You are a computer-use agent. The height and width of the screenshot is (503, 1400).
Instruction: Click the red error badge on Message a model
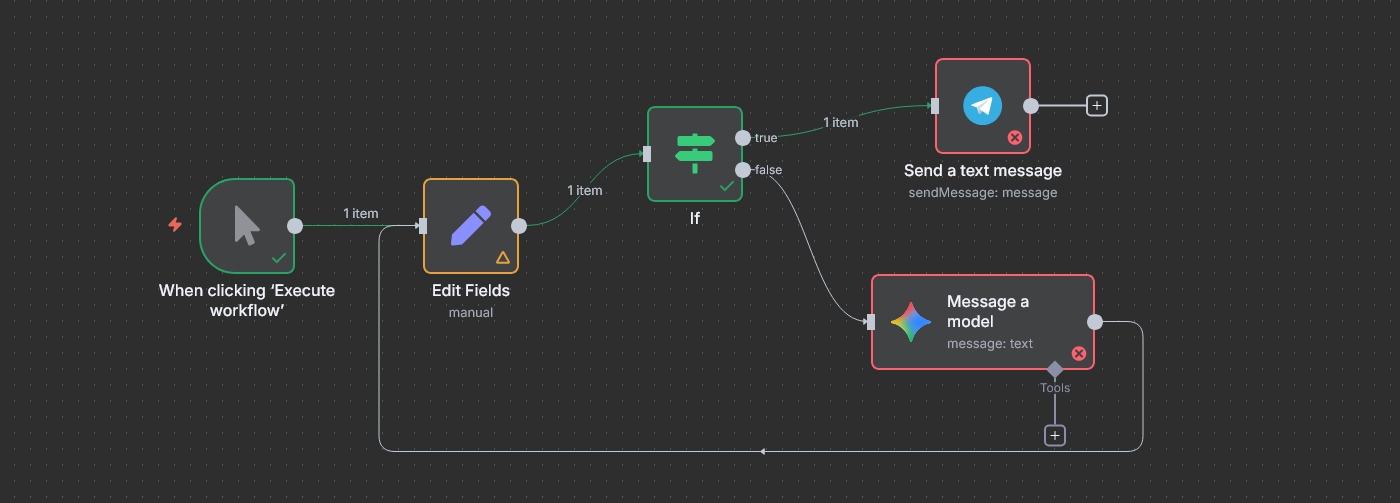click(1078, 353)
